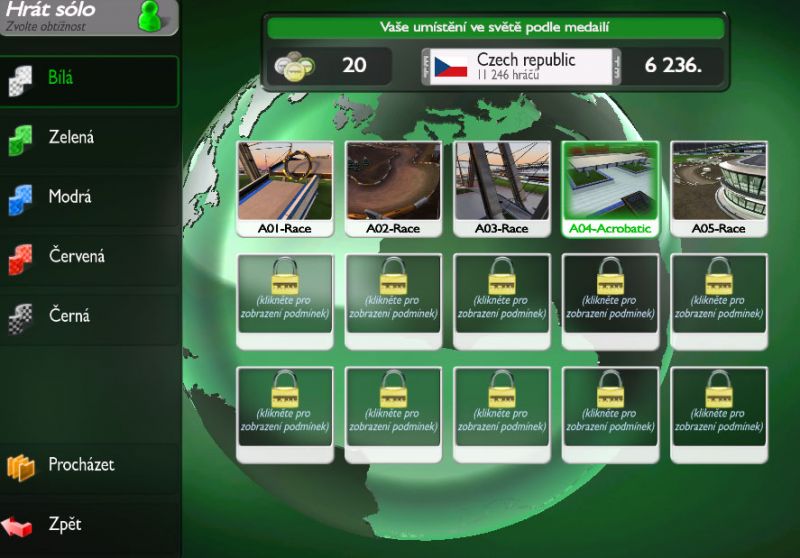Viewport: 800px width, 558px height.
Task: Choose the Bílá difficulty label
Action: point(61,78)
